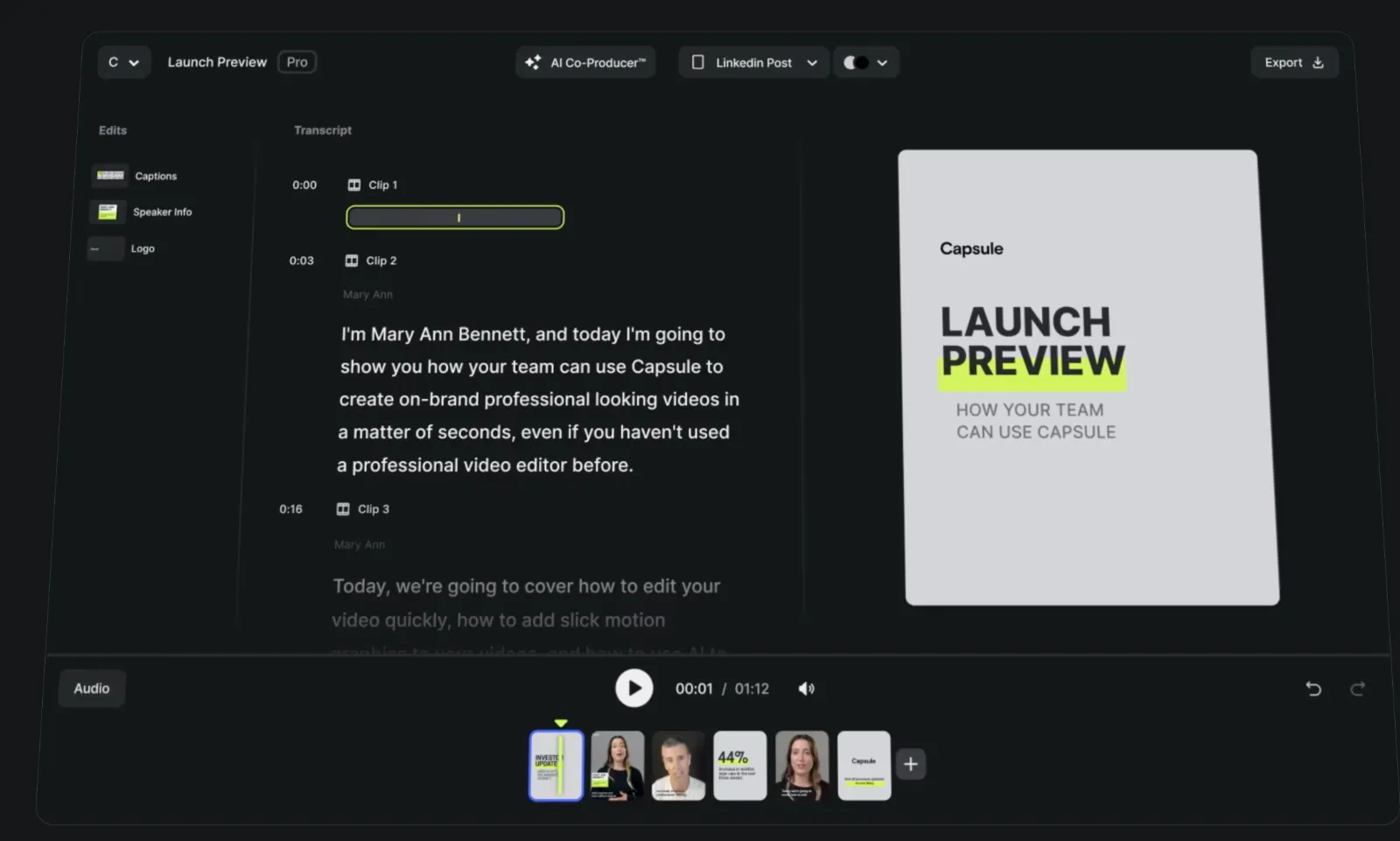Viewport: 1400px width, 841px height.
Task: Click the 0:00 timestamp
Action: pyautogui.click(x=304, y=185)
